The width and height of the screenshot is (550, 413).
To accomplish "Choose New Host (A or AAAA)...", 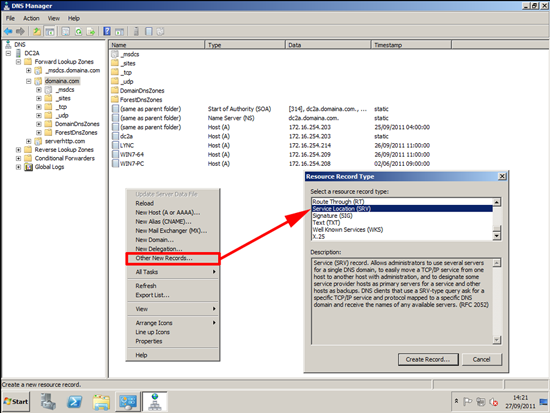I will tap(173, 213).
